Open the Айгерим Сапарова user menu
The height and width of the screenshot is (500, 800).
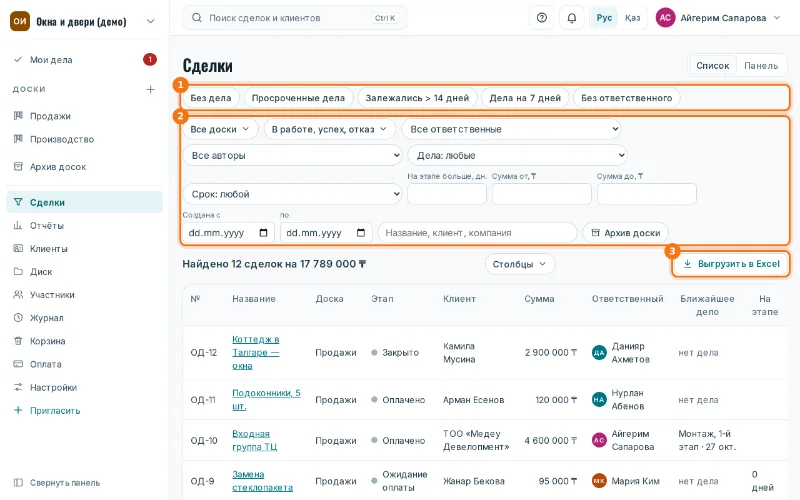(x=718, y=18)
